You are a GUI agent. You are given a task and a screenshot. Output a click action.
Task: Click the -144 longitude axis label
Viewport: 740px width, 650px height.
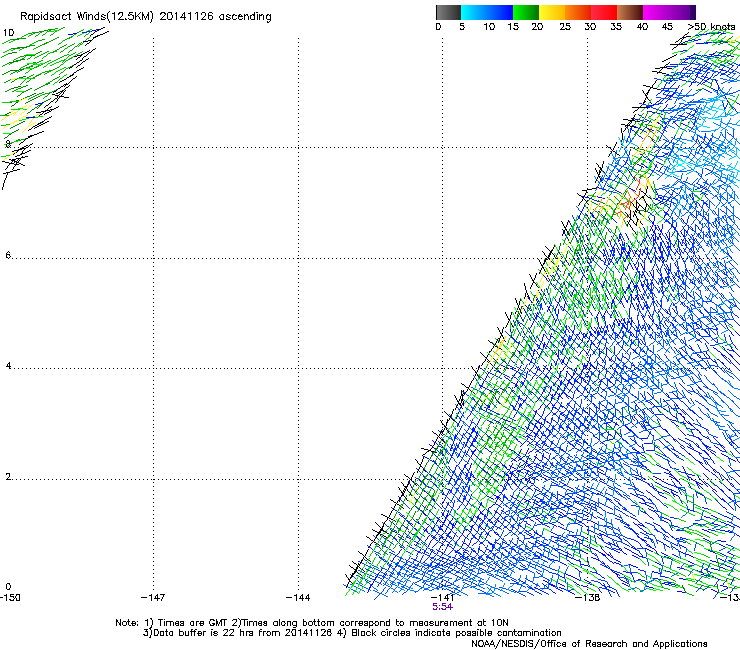298,598
